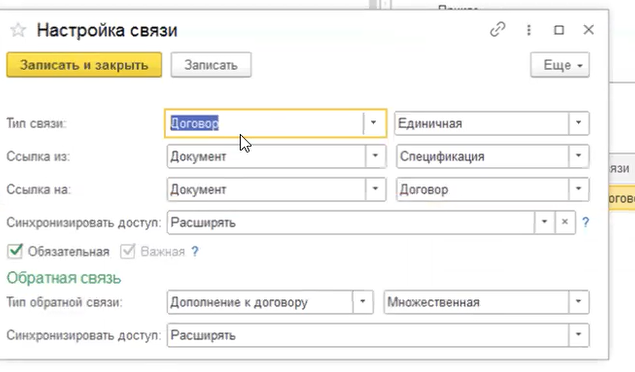Open the Еще menu
Viewport: 635px width, 372px height.
(560, 65)
